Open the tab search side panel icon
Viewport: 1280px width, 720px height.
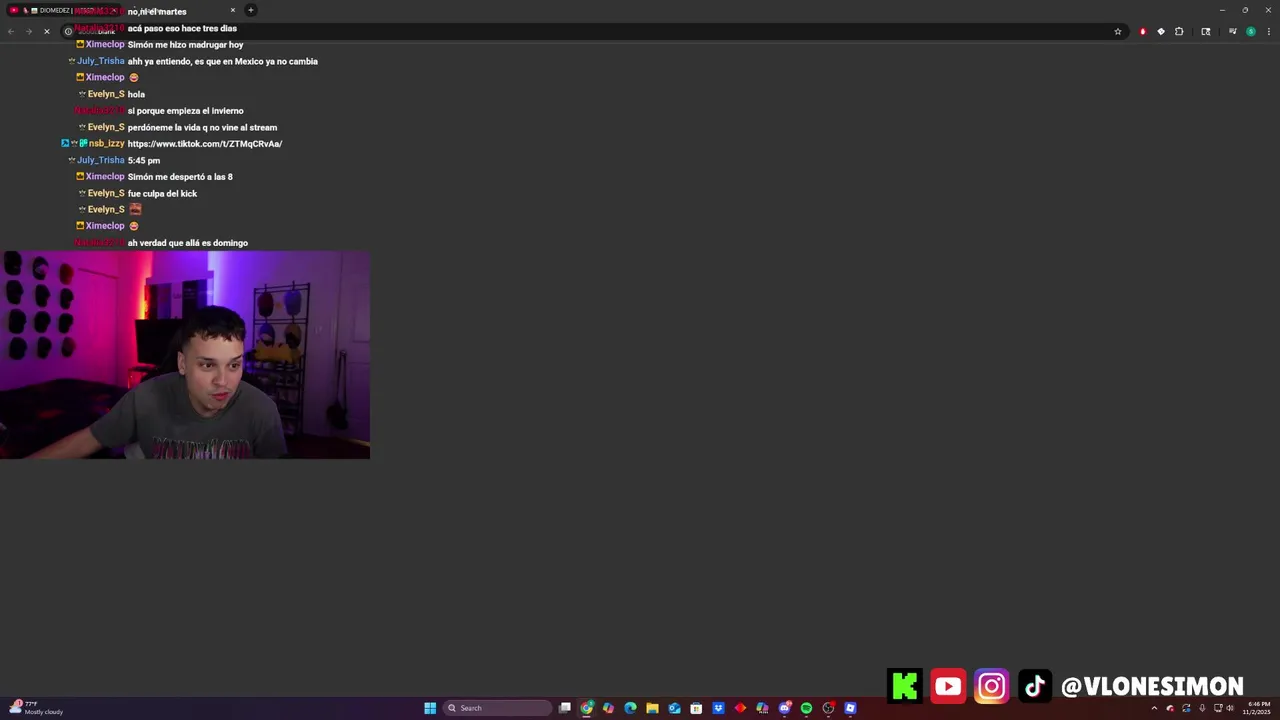(x=1206, y=31)
